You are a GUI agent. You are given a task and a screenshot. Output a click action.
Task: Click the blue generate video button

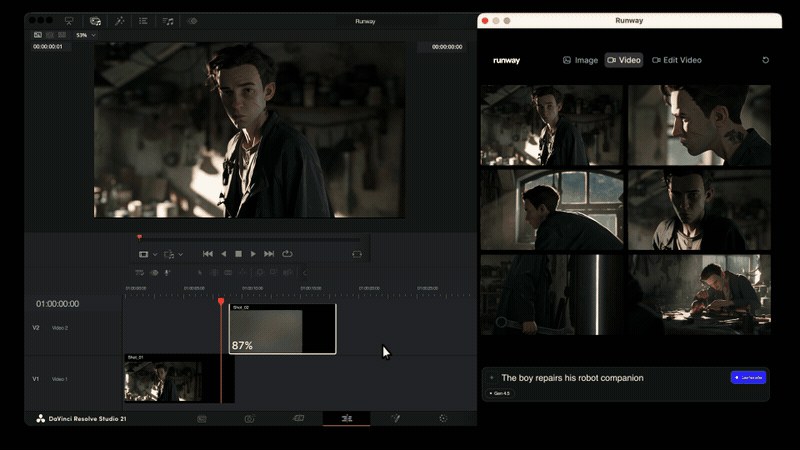(748, 378)
